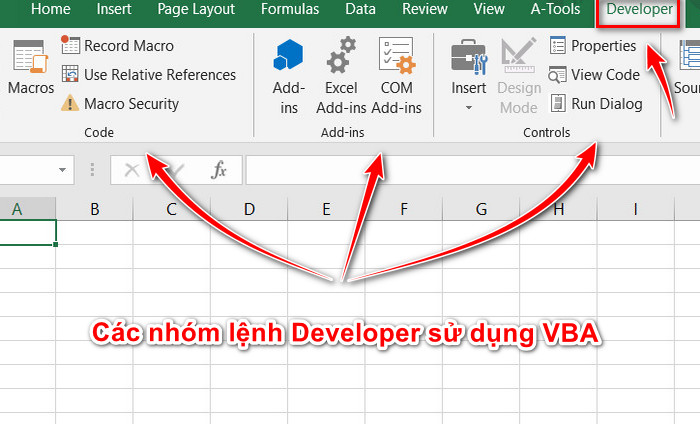This screenshot has height=424, width=700.
Task: Switch to the View tab
Action: pyautogui.click(x=489, y=9)
